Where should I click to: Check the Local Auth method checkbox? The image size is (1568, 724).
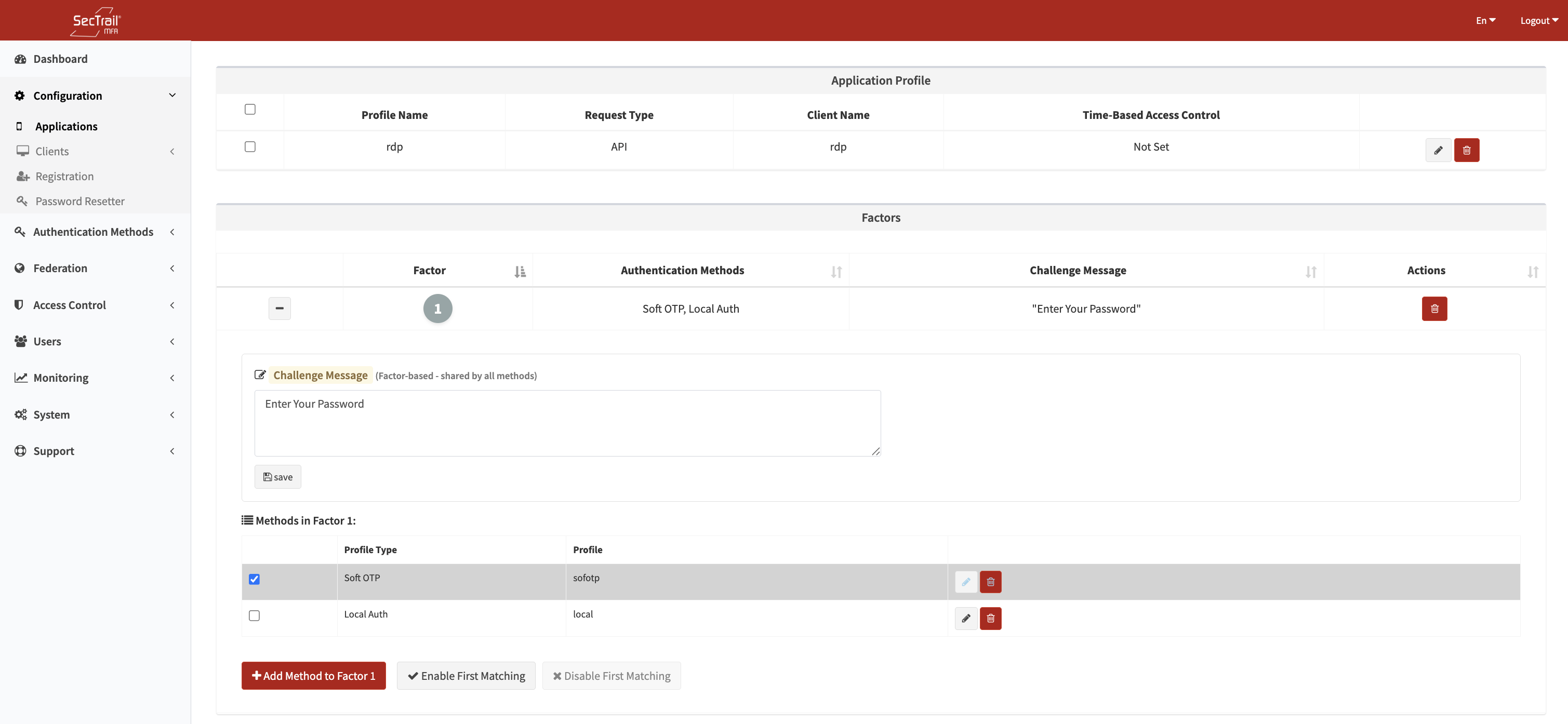[255, 615]
